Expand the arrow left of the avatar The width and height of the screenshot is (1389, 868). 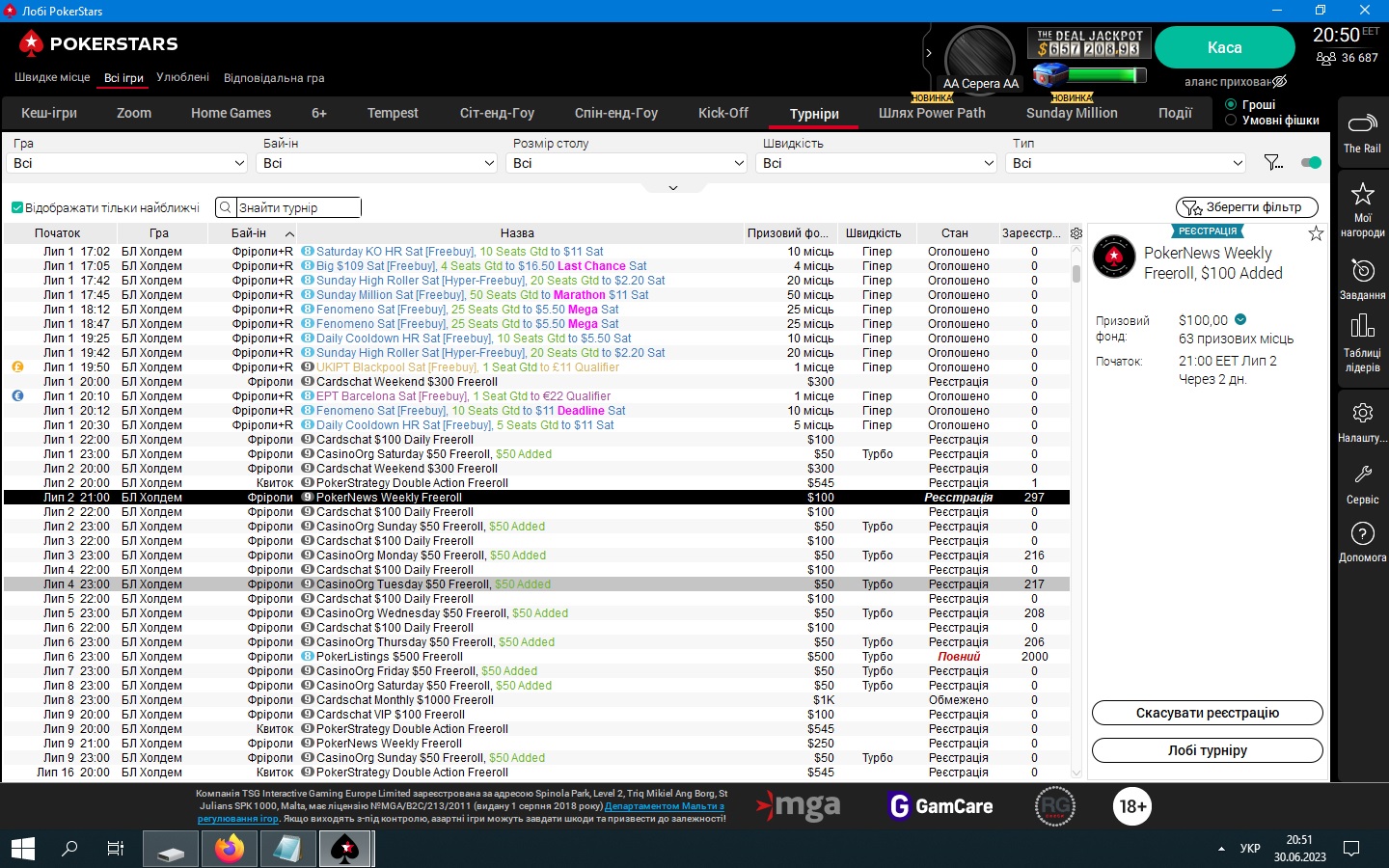coord(929,53)
